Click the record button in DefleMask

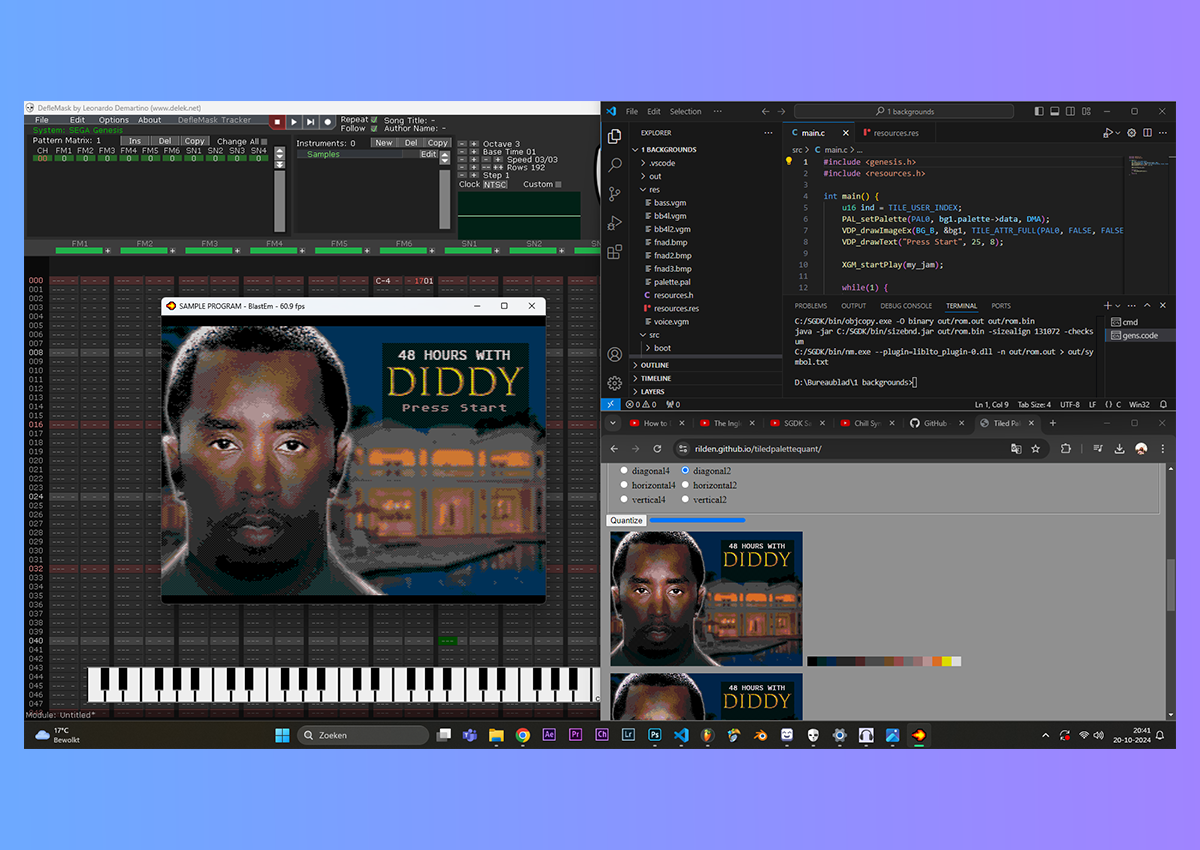tap(327, 122)
